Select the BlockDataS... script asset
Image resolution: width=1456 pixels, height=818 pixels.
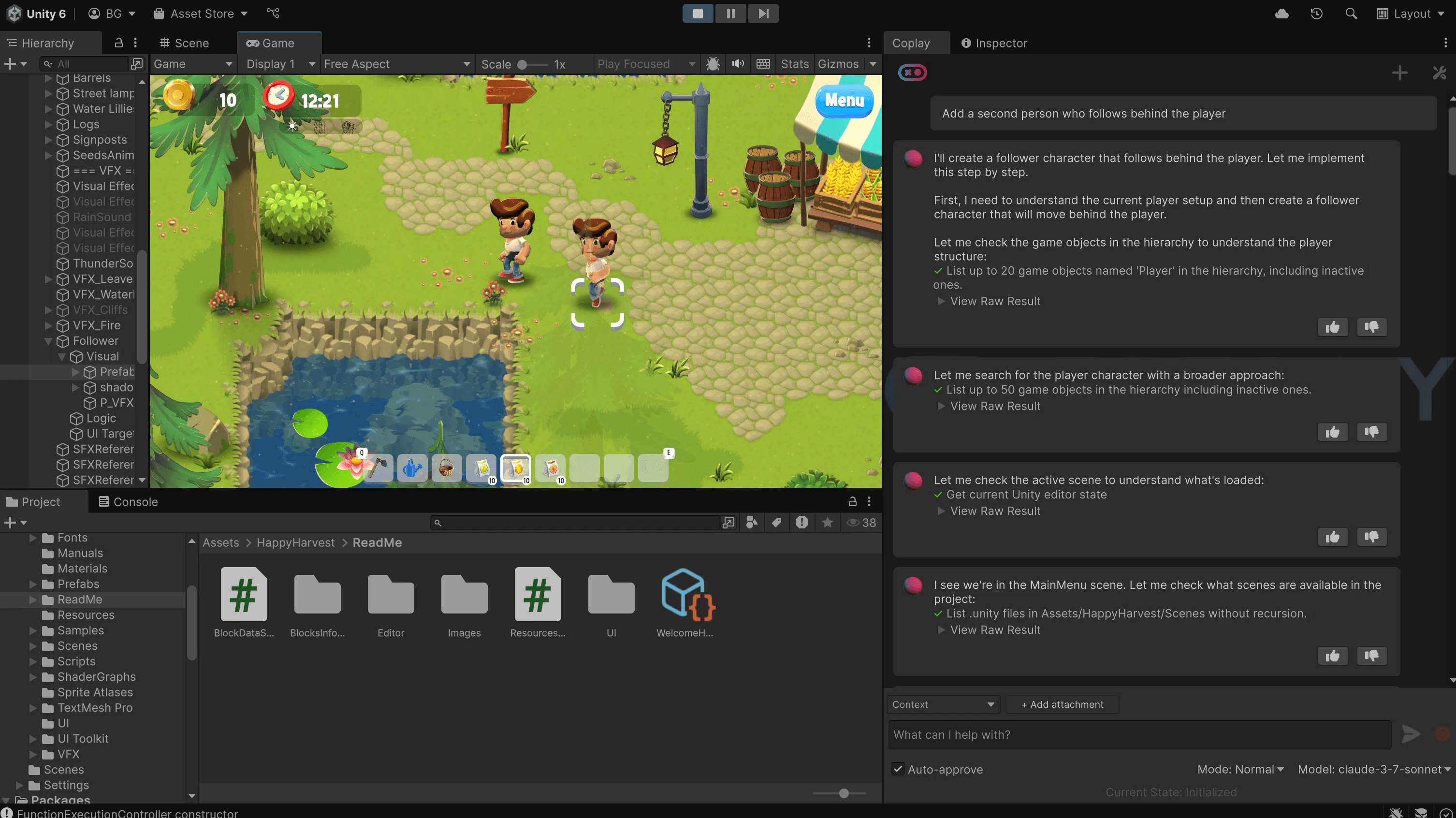pyautogui.click(x=244, y=602)
